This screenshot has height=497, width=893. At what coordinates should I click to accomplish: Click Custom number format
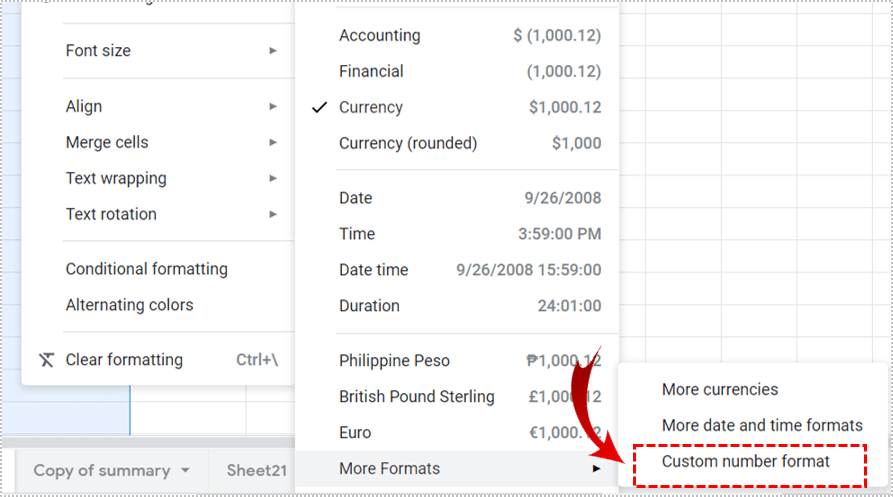[746, 461]
